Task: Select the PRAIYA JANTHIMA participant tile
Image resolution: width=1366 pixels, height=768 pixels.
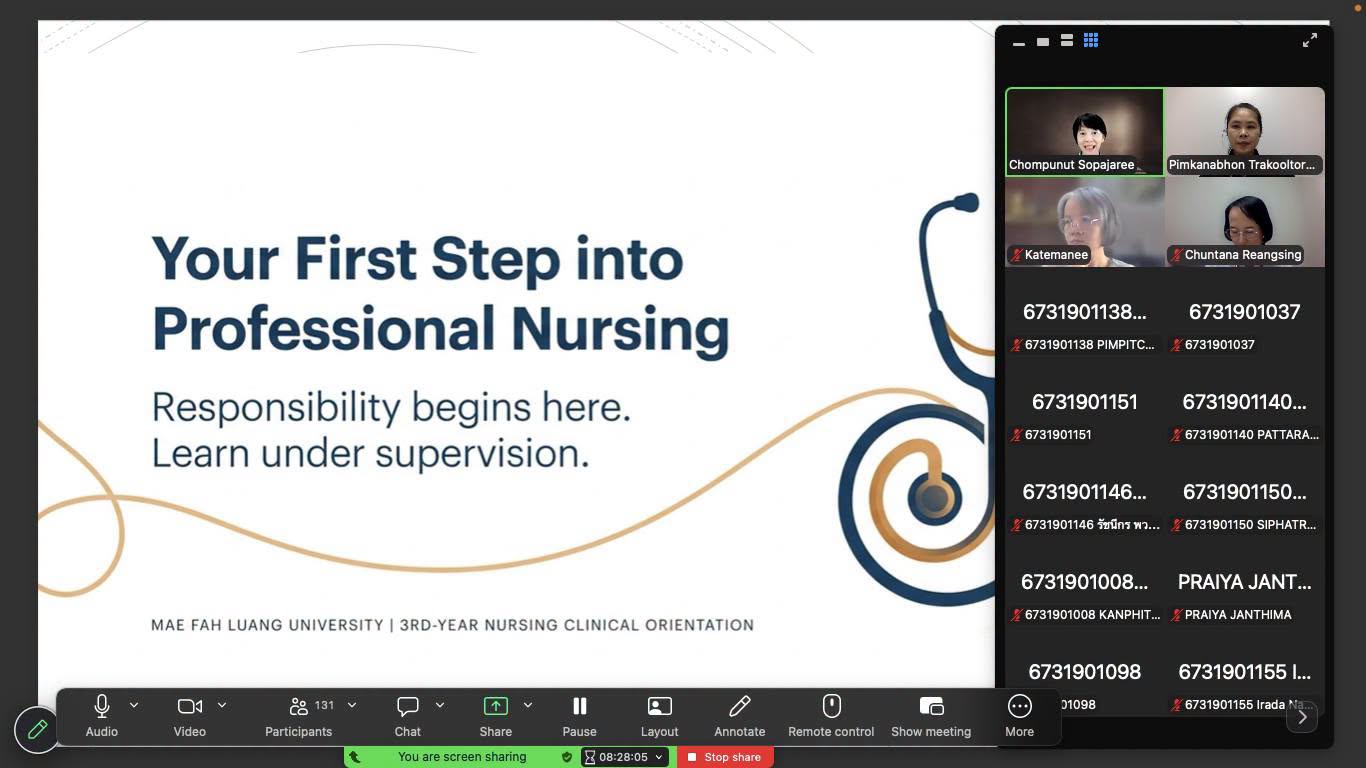Action: click(1245, 582)
